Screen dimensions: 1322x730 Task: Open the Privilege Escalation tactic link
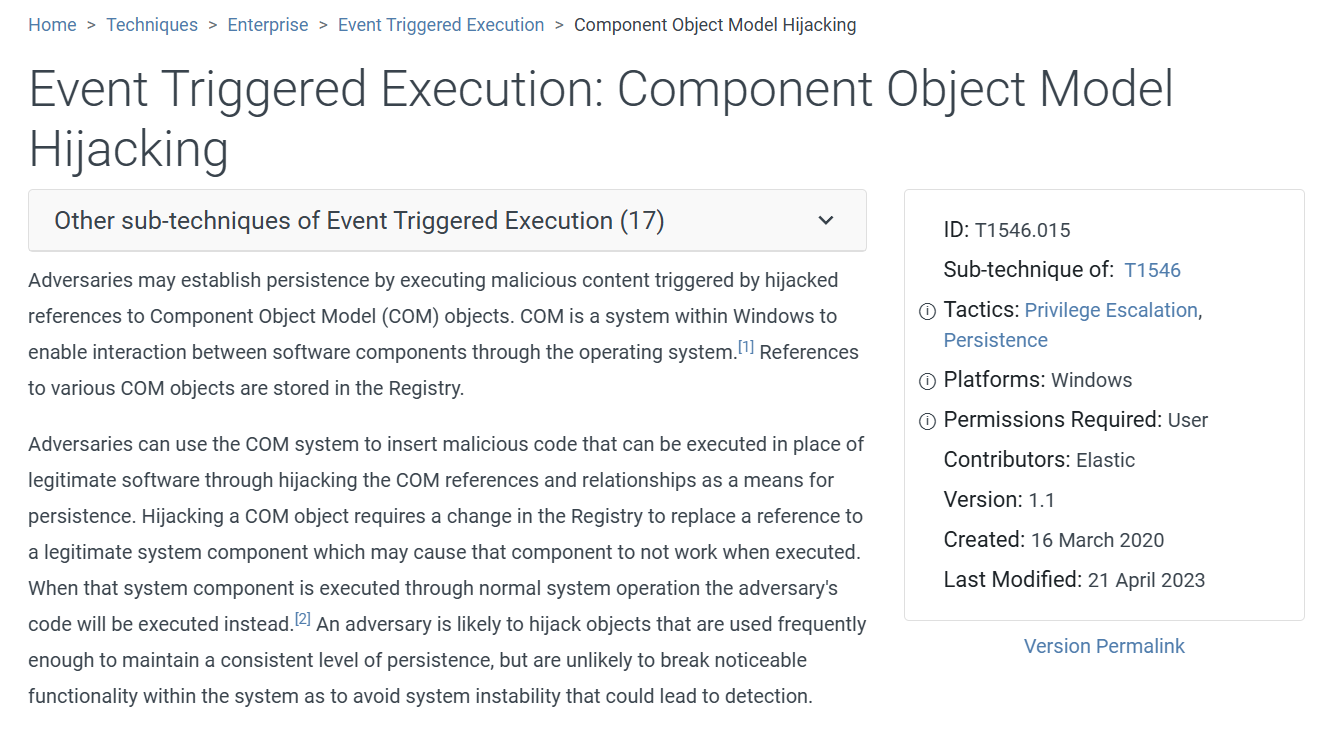tap(1111, 310)
